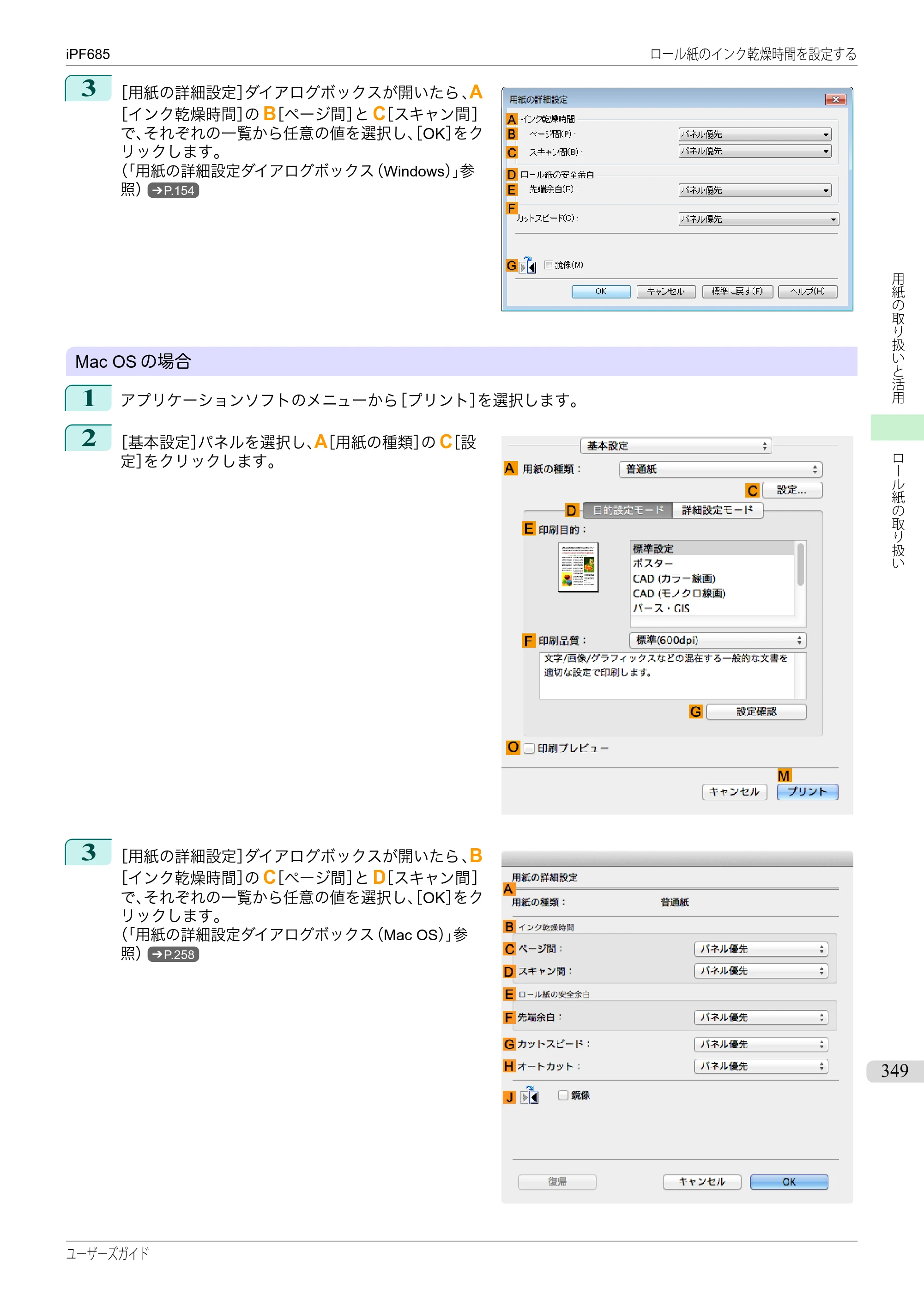Select CAD (モノクロ線画) in the list
Viewport: 924px width, 1307px height.
713,593
